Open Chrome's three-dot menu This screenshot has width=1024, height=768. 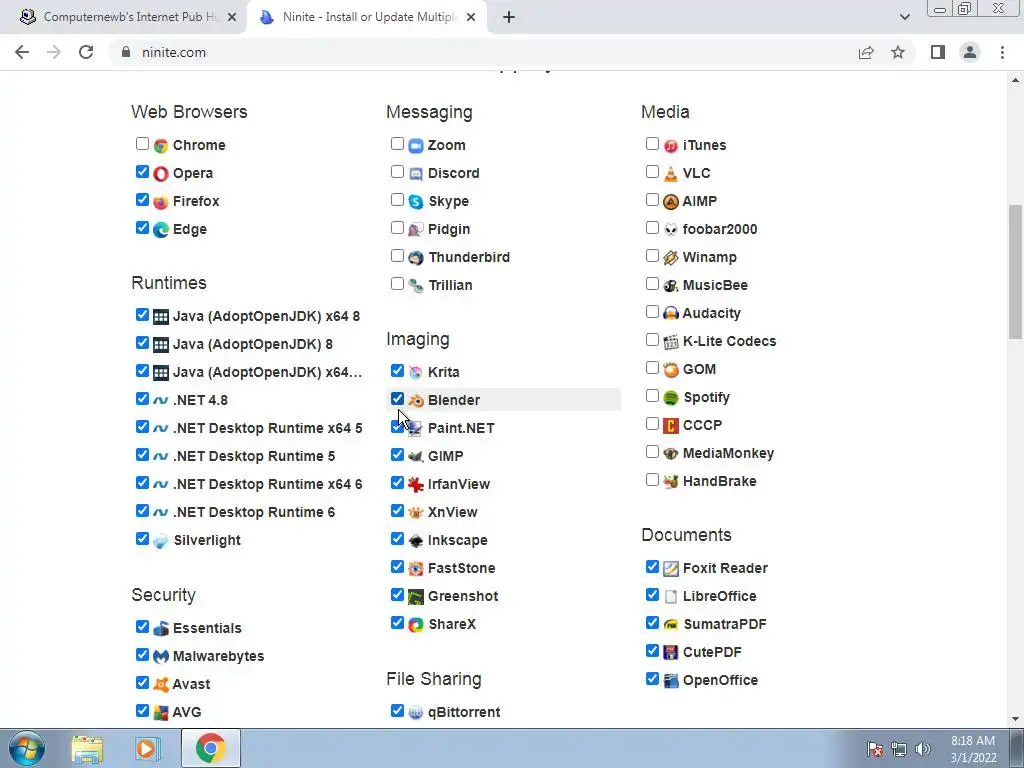[x=1002, y=52]
